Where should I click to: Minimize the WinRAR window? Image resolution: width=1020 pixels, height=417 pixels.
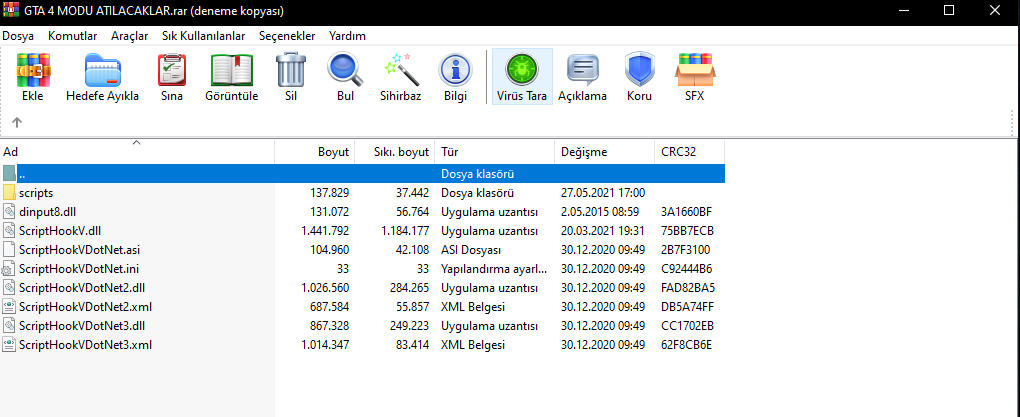(904, 11)
